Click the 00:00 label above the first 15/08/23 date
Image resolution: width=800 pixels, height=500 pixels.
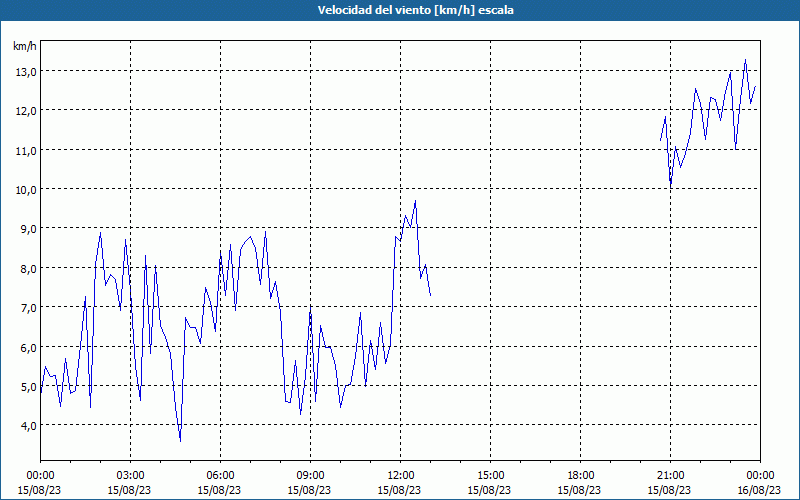click(x=40, y=476)
